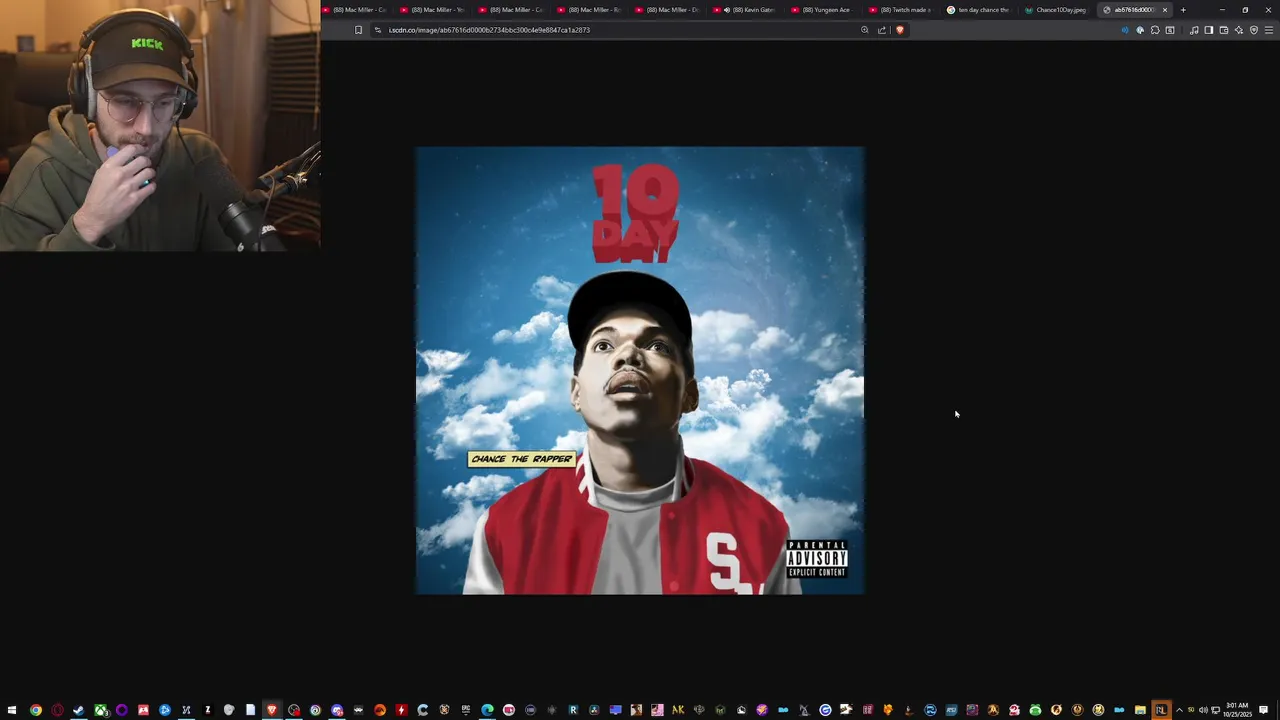The image size is (1280, 720).
Task: Open Logitech G Hub taskbar icon
Action: [825, 710]
